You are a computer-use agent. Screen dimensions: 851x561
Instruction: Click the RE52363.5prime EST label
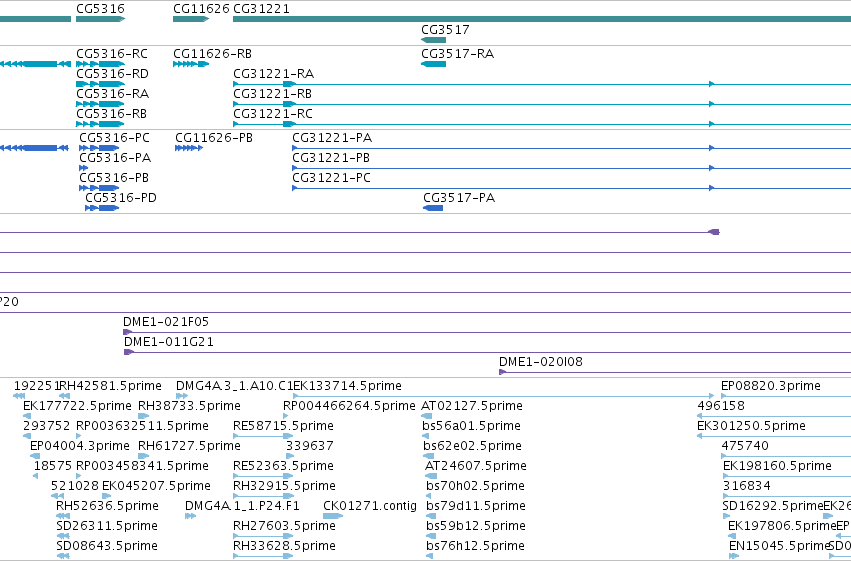(x=283, y=466)
